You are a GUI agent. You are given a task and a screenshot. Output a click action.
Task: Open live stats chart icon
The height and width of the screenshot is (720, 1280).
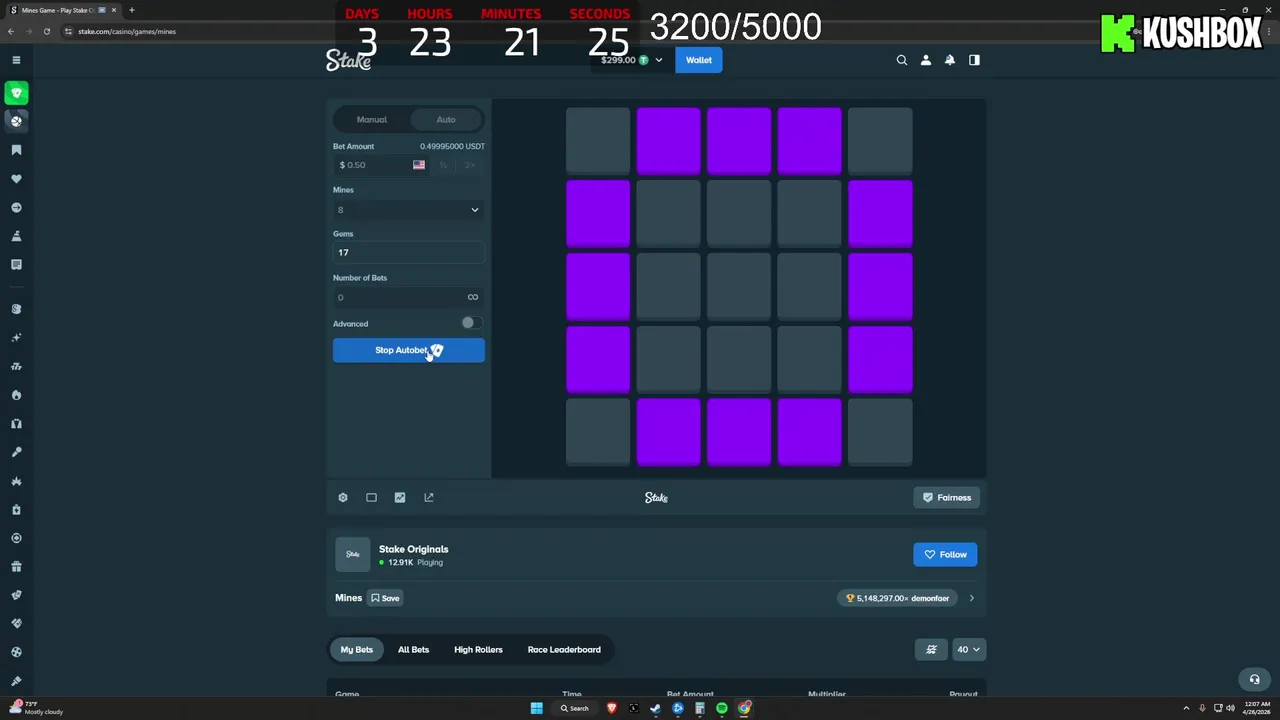[x=400, y=497]
